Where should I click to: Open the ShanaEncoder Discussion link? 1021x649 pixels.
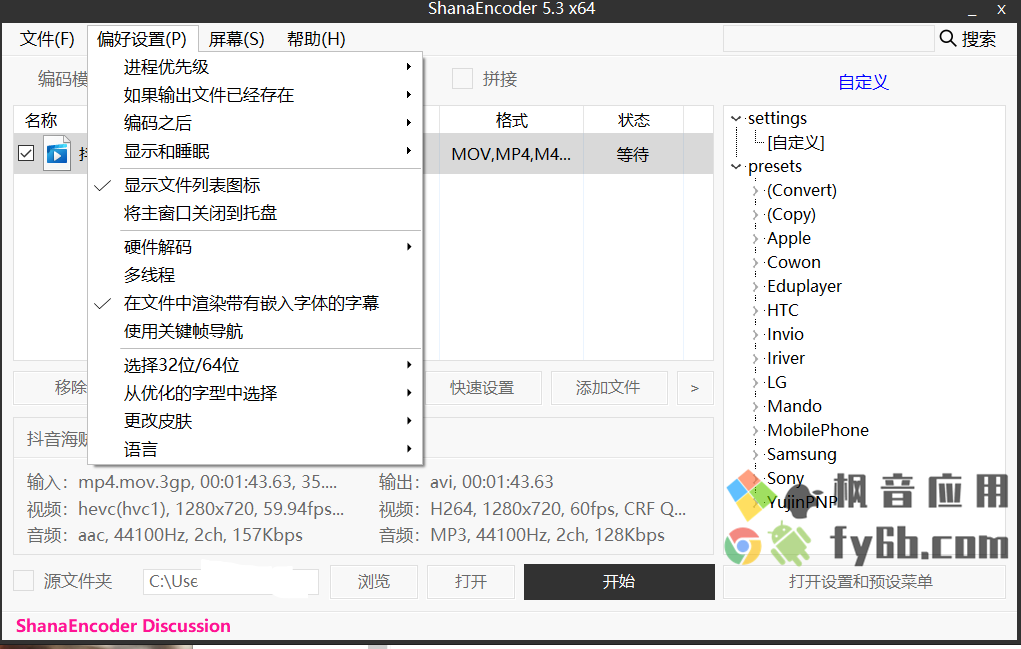pyautogui.click(x=123, y=626)
